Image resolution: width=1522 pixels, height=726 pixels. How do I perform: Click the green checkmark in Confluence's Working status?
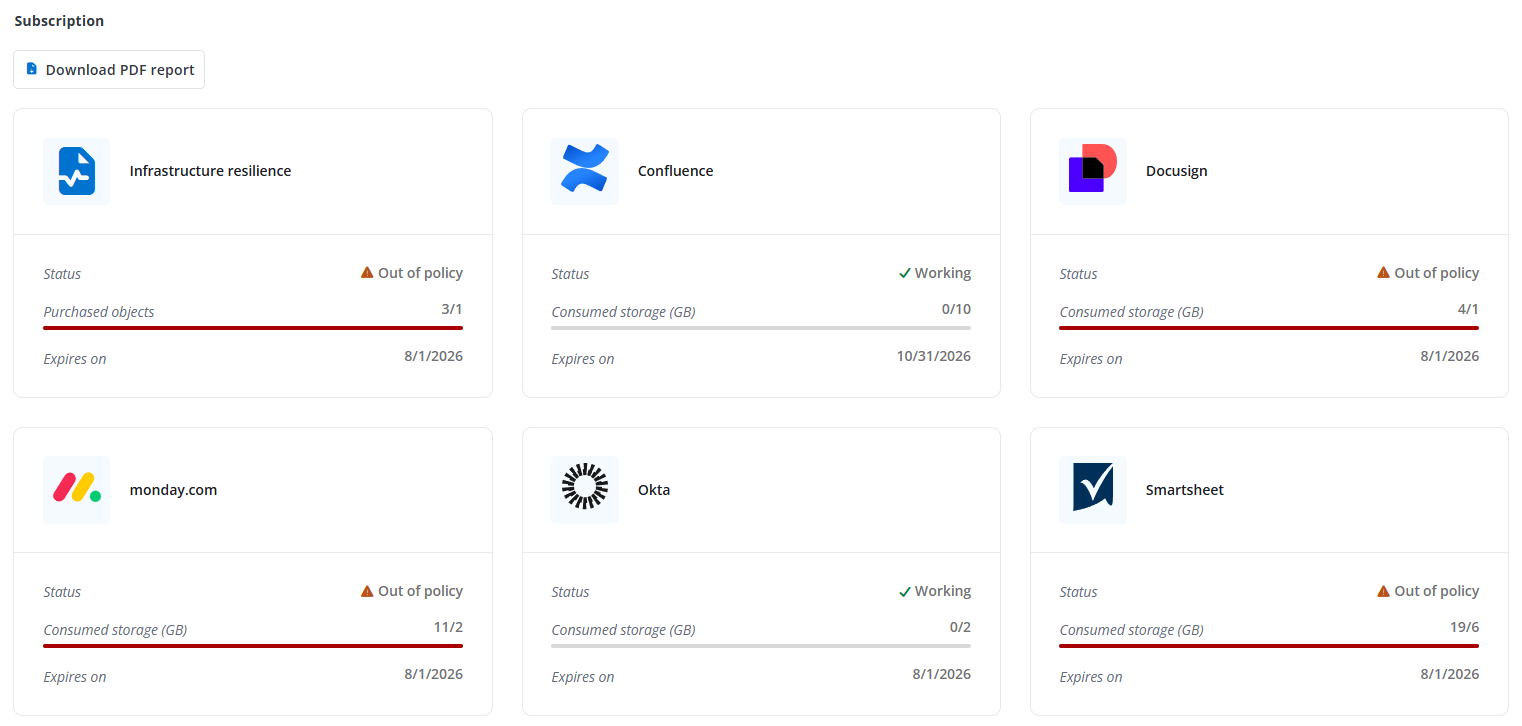[904, 273]
